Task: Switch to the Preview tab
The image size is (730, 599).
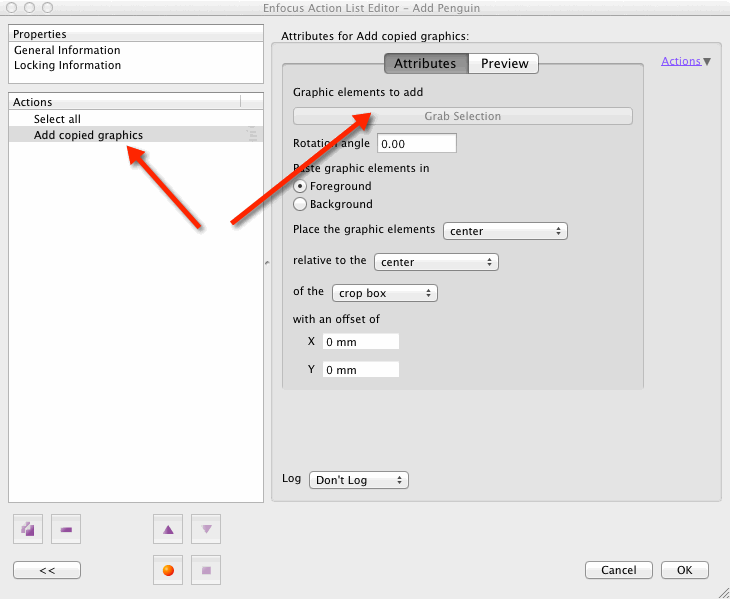Action: coord(504,63)
